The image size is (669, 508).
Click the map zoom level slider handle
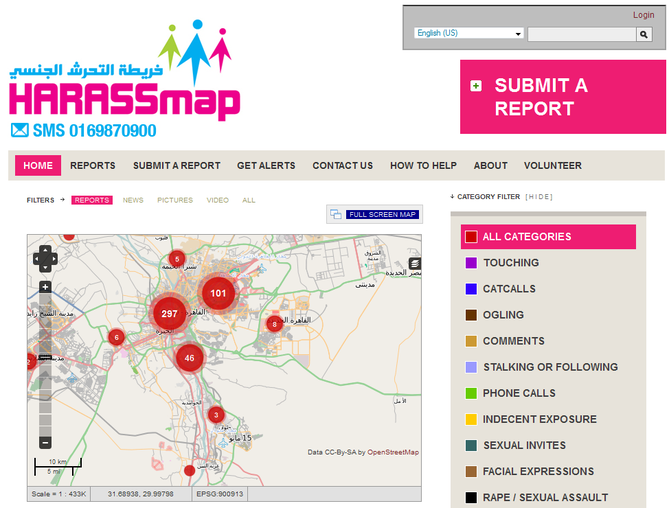pyautogui.click(x=45, y=357)
